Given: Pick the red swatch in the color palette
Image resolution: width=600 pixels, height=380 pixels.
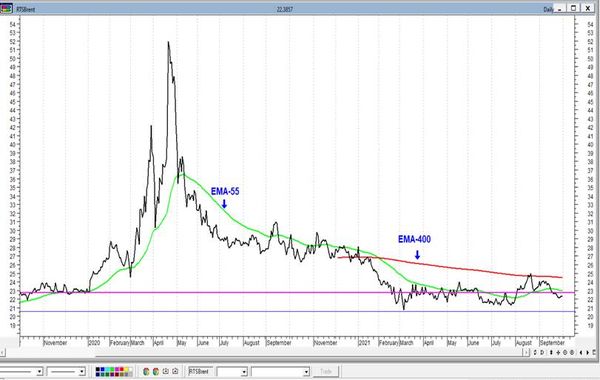Looking at the screenshot, I should (122, 369).
